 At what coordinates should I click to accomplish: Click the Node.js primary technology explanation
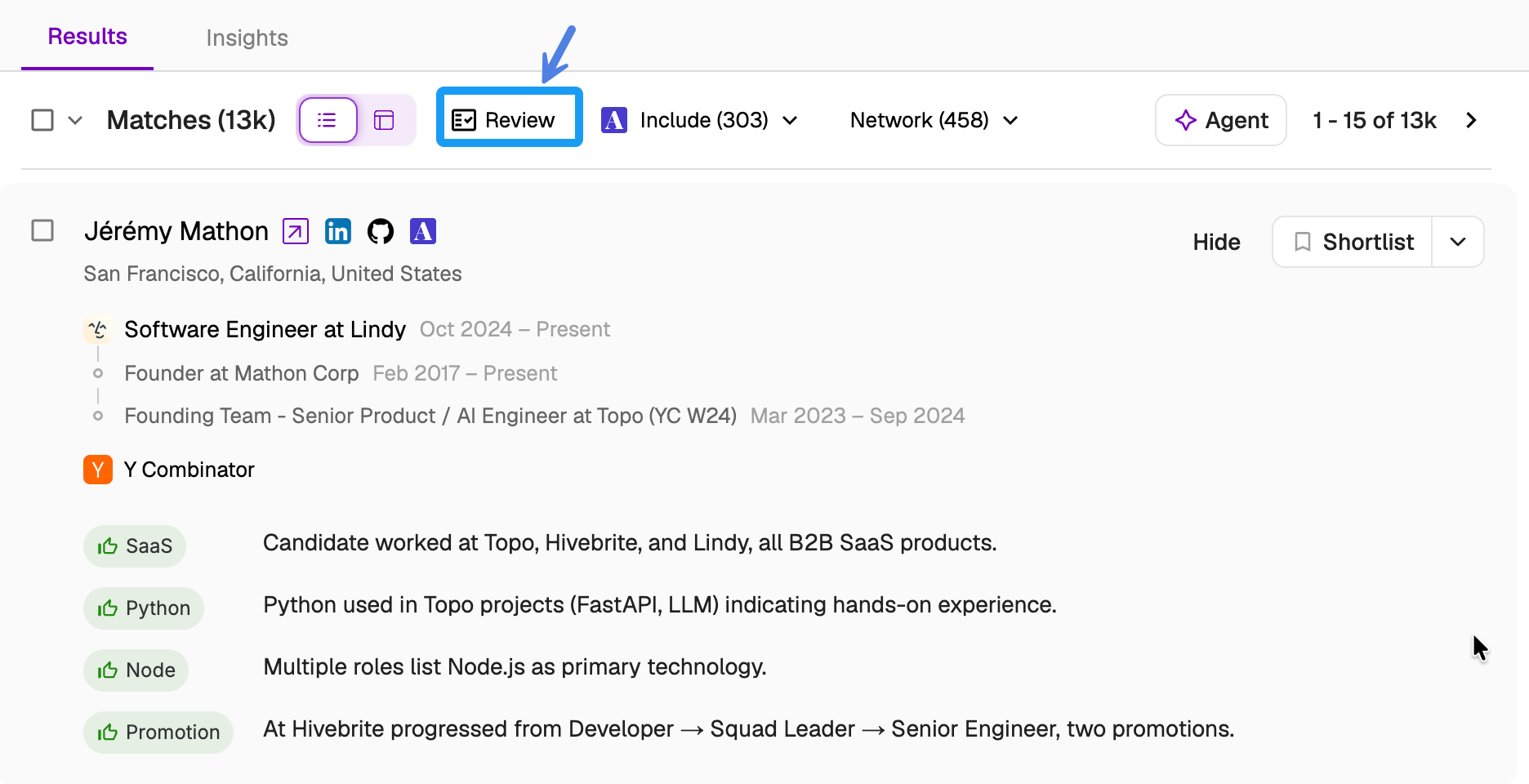pyautogui.click(x=515, y=667)
